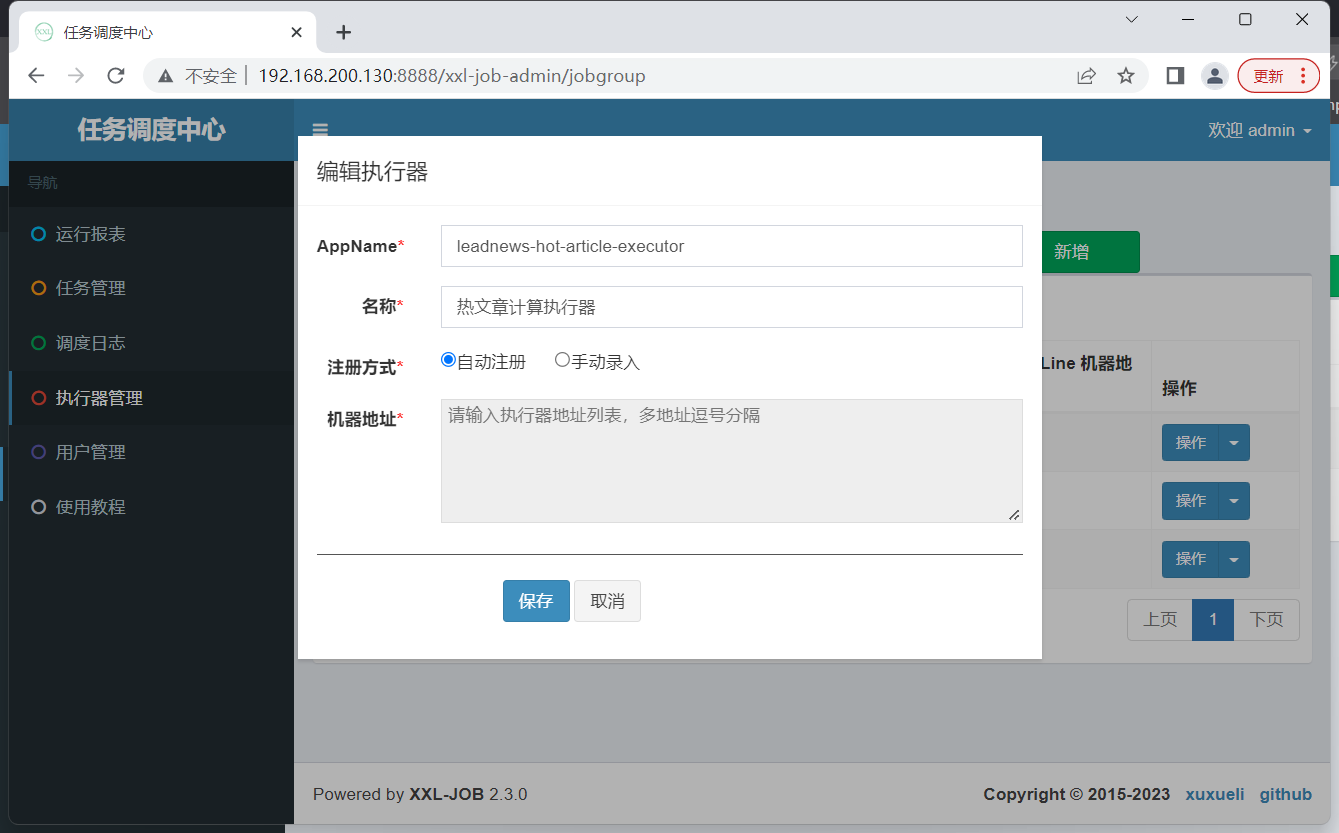Image resolution: width=1339 pixels, height=833 pixels.
Task: Open the browser side panel icon
Action: (1175, 76)
